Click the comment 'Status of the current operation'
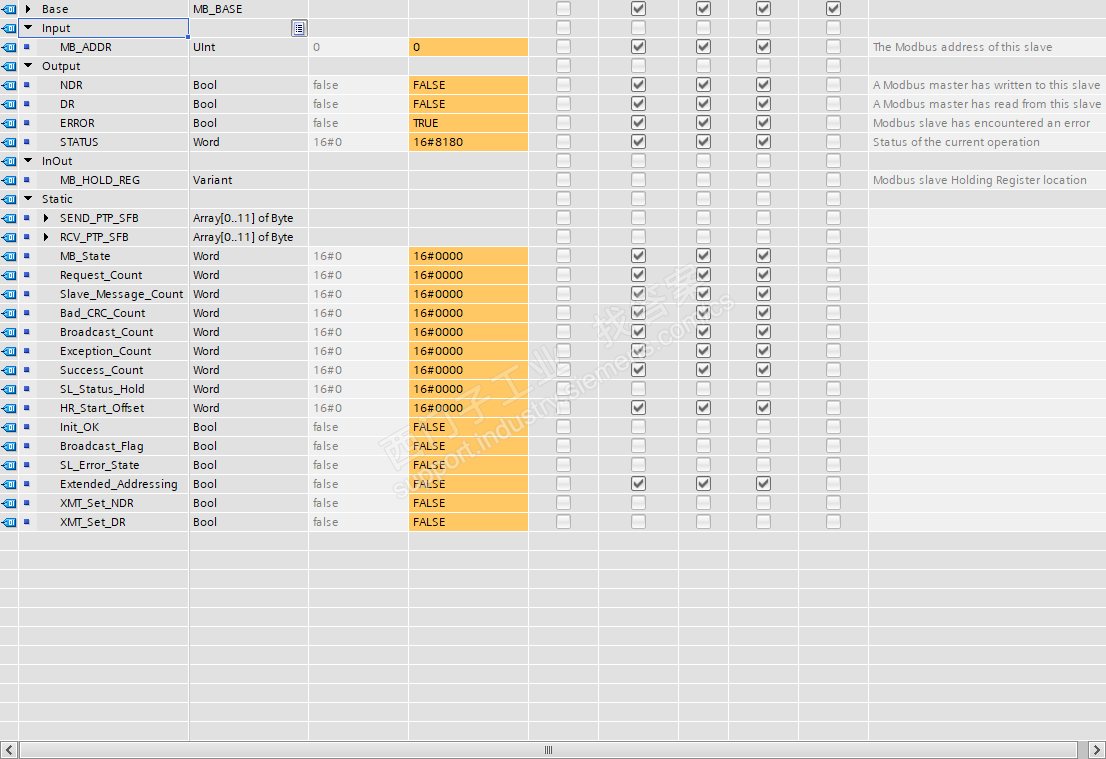The image size is (1106, 759). pyautogui.click(x=956, y=142)
